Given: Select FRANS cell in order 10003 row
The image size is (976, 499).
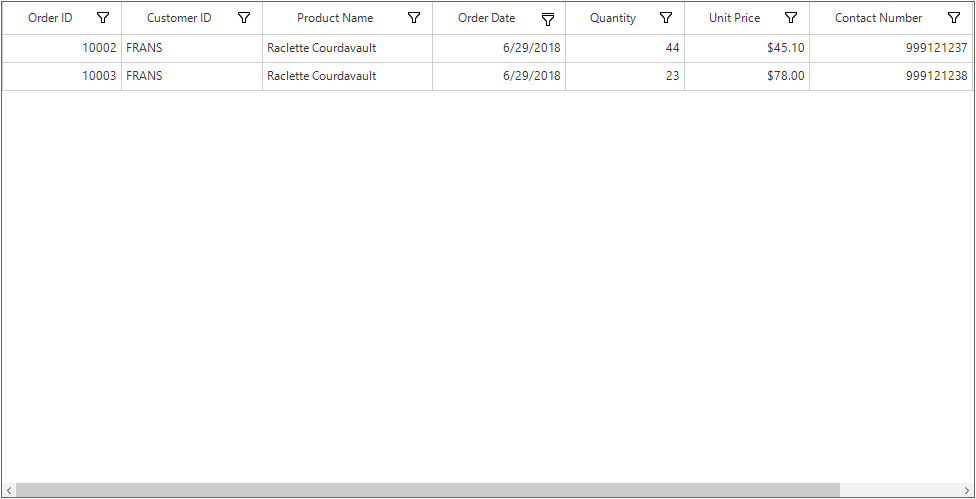Looking at the screenshot, I should (x=192, y=77).
